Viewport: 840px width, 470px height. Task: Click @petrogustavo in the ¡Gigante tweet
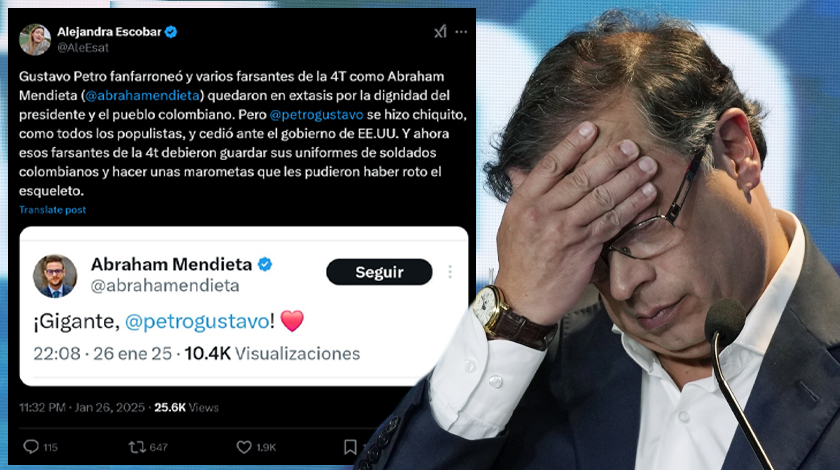tap(197, 321)
